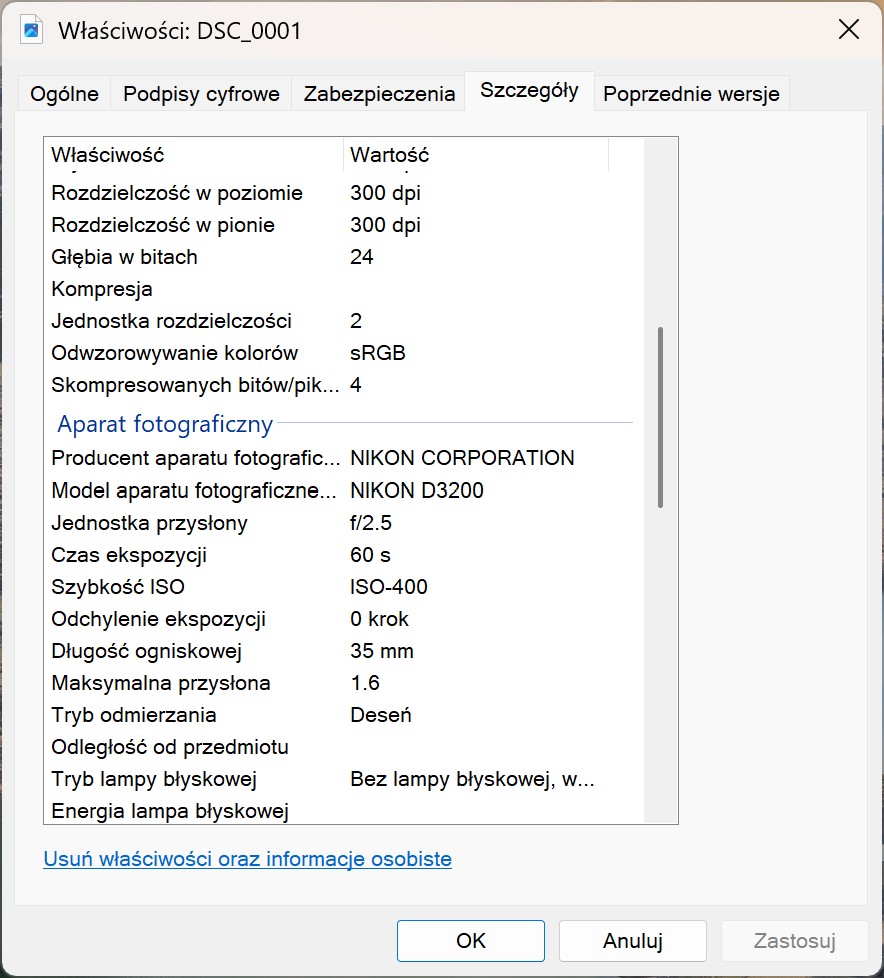Click the OK button
Image resolution: width=884 pixels, height=978 pixels.
pos(470,941)
